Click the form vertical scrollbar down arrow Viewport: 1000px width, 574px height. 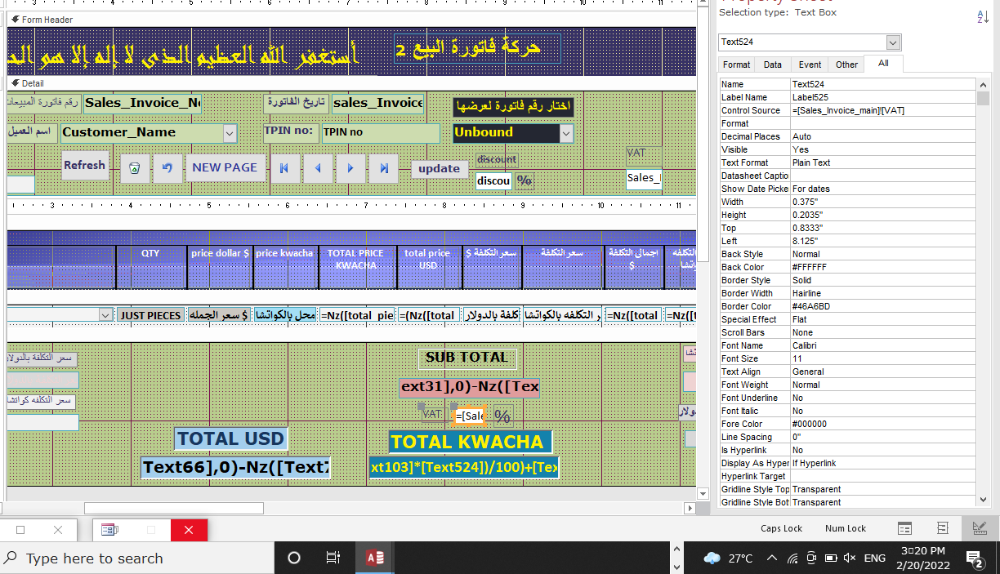click(703, 493)
